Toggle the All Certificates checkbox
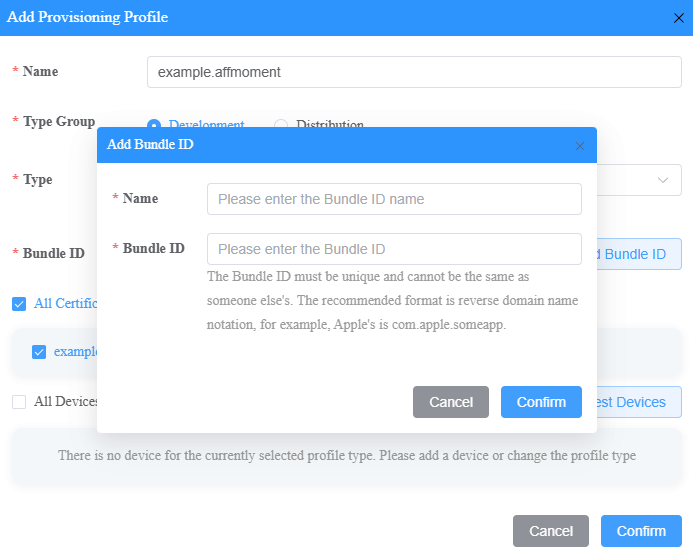The image size is (693, 559). [x=19, y=304]
